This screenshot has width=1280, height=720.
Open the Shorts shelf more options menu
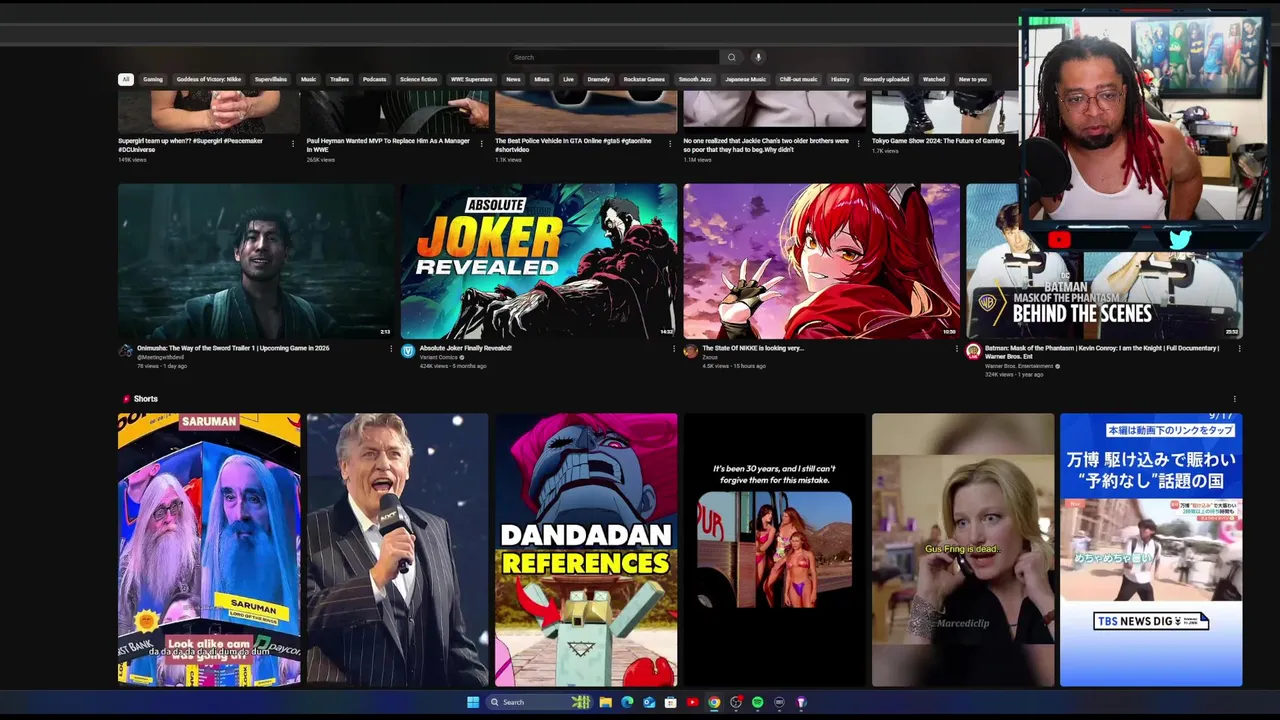pos(1235,399)
